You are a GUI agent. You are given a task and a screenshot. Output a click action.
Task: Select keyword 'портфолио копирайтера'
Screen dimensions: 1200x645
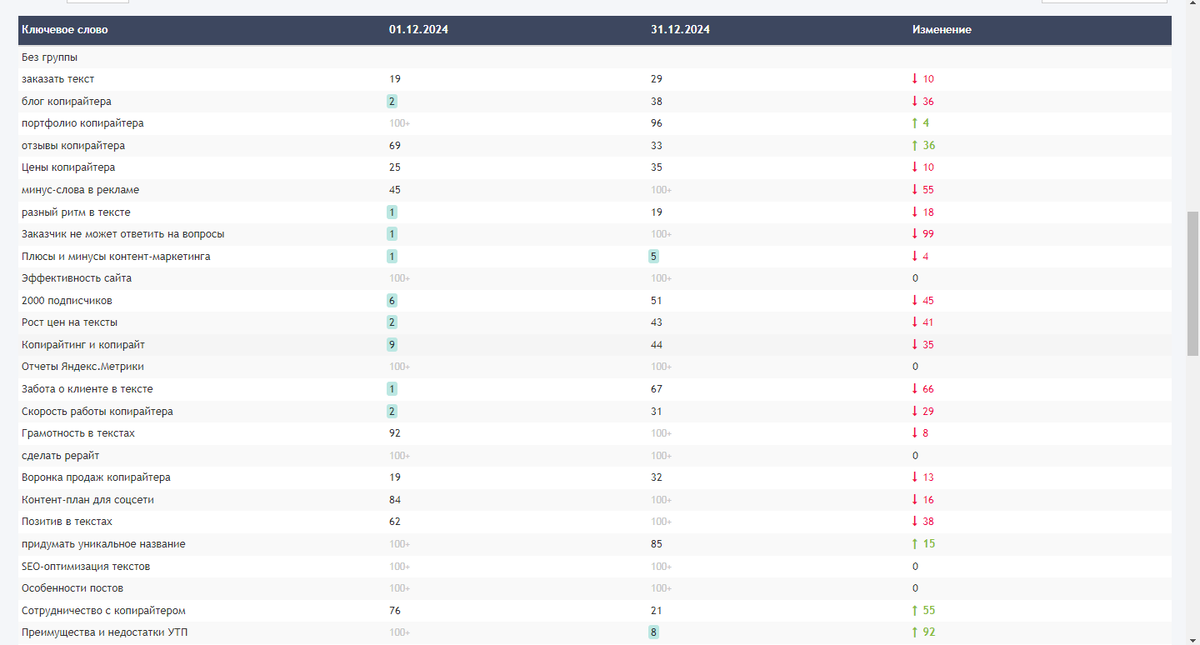82,123
